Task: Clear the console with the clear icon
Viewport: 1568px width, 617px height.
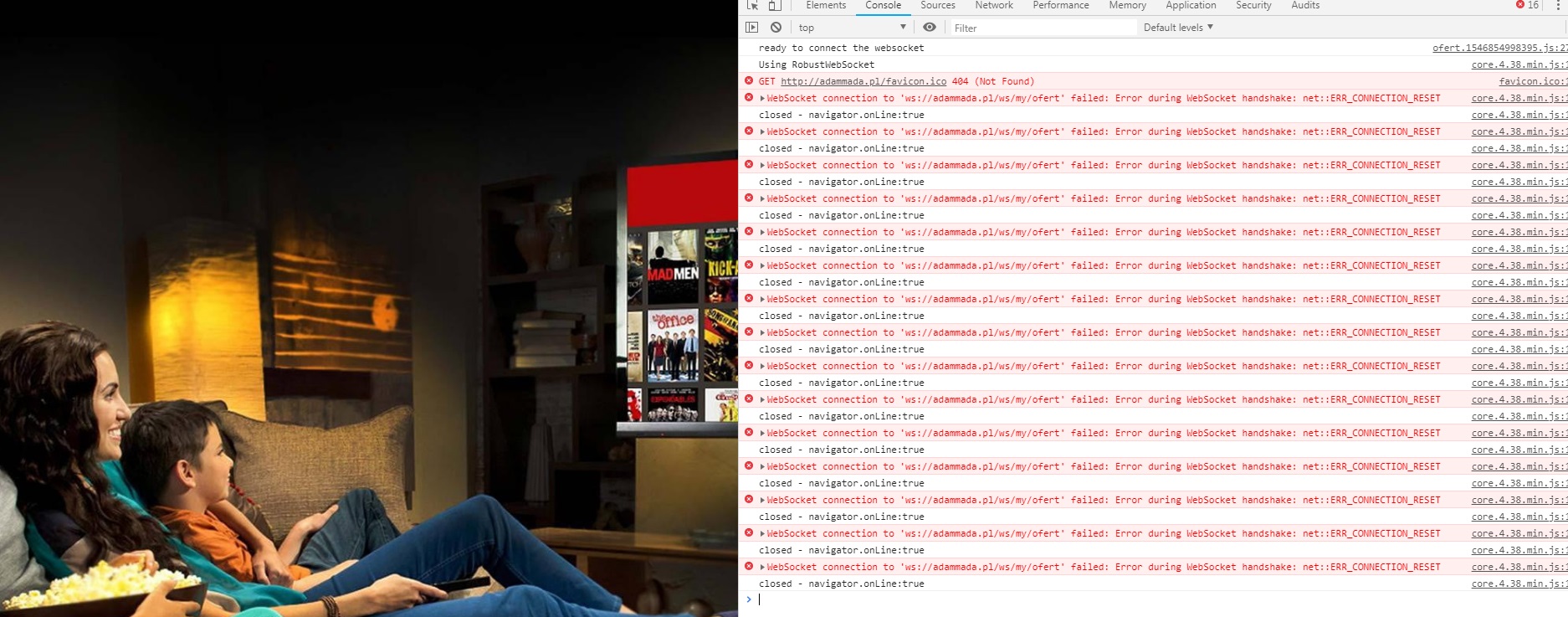Action: point(776,28)
